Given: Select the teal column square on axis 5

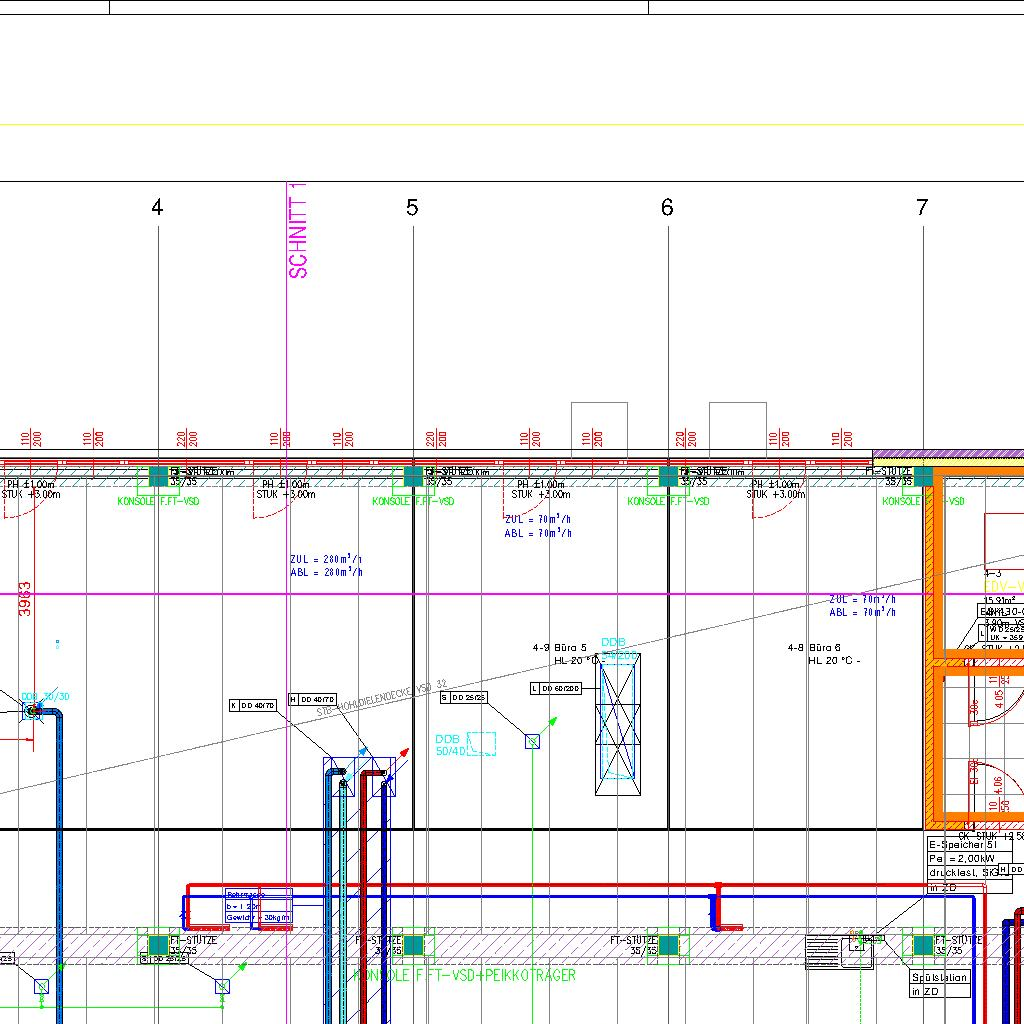Looking at the screenshot, I should pos(413,476).
